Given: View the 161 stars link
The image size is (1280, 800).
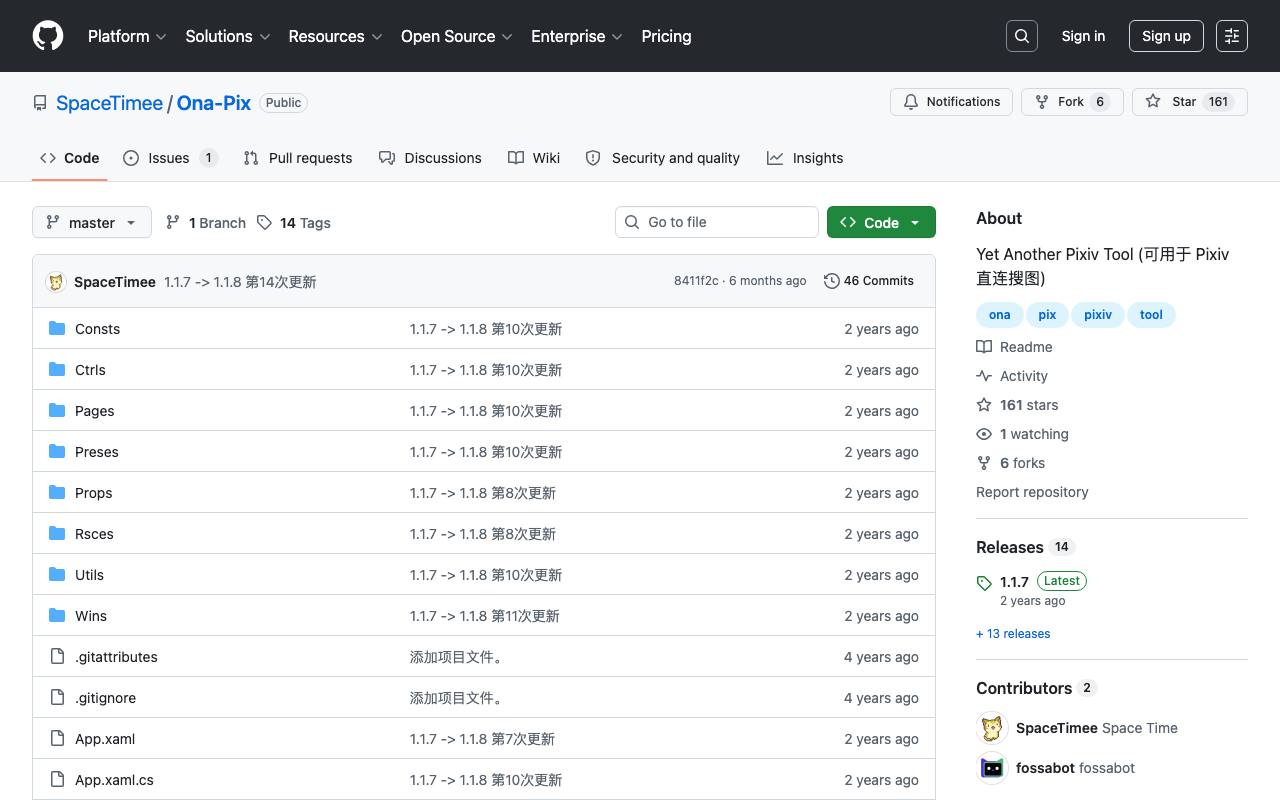Looking at the screenshot, I should pyautogui.click(x=1017, y=405).
